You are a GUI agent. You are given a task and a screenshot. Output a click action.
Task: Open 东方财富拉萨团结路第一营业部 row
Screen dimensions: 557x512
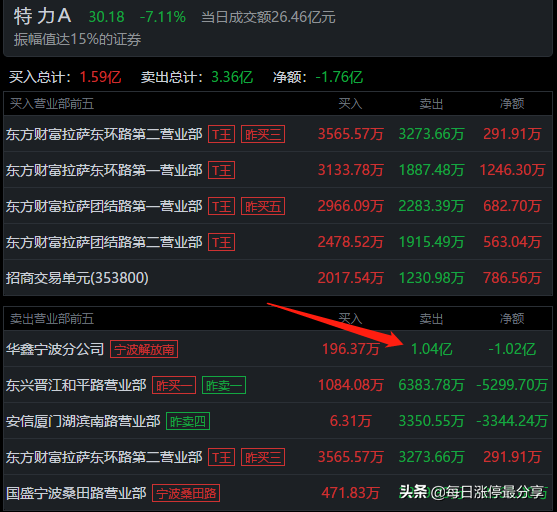[278, 206]
